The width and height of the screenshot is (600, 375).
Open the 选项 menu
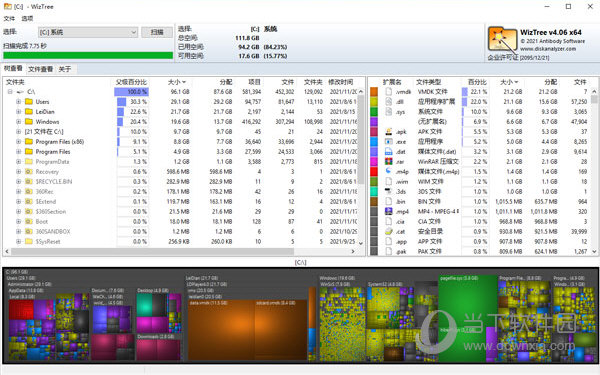click(27, 18)
